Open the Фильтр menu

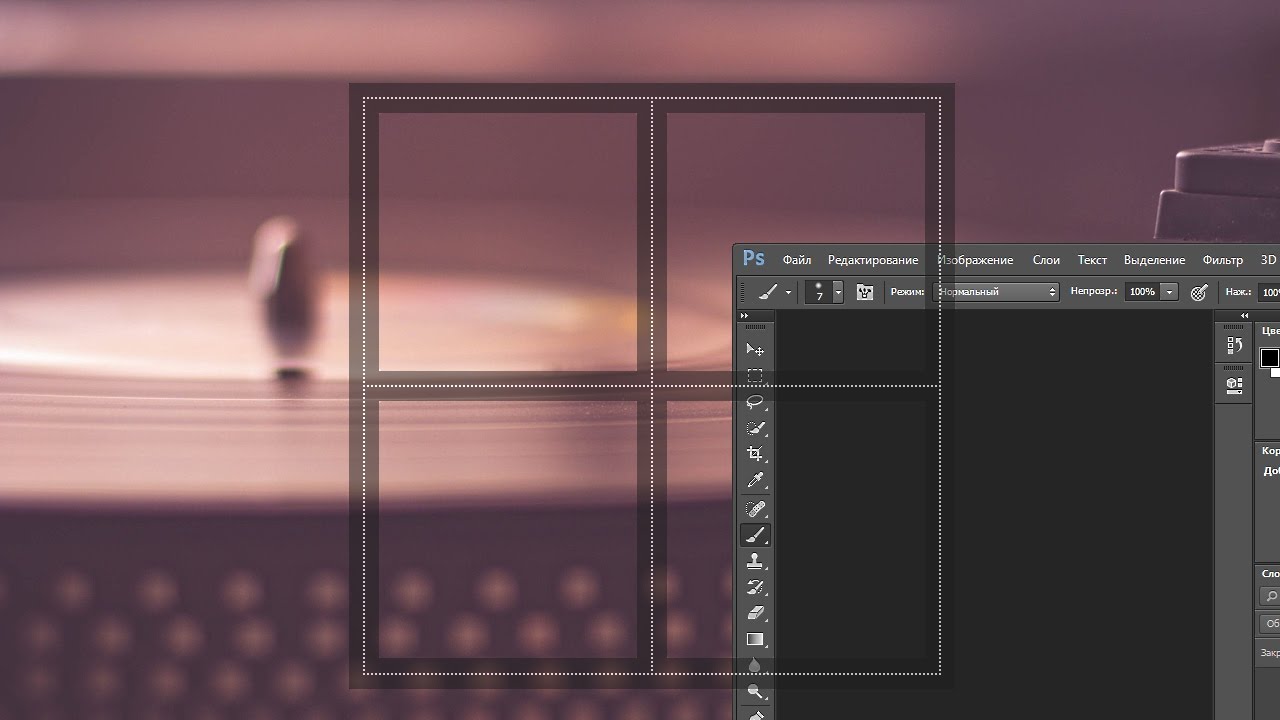pyautogui.click(x=1222, y=260)
